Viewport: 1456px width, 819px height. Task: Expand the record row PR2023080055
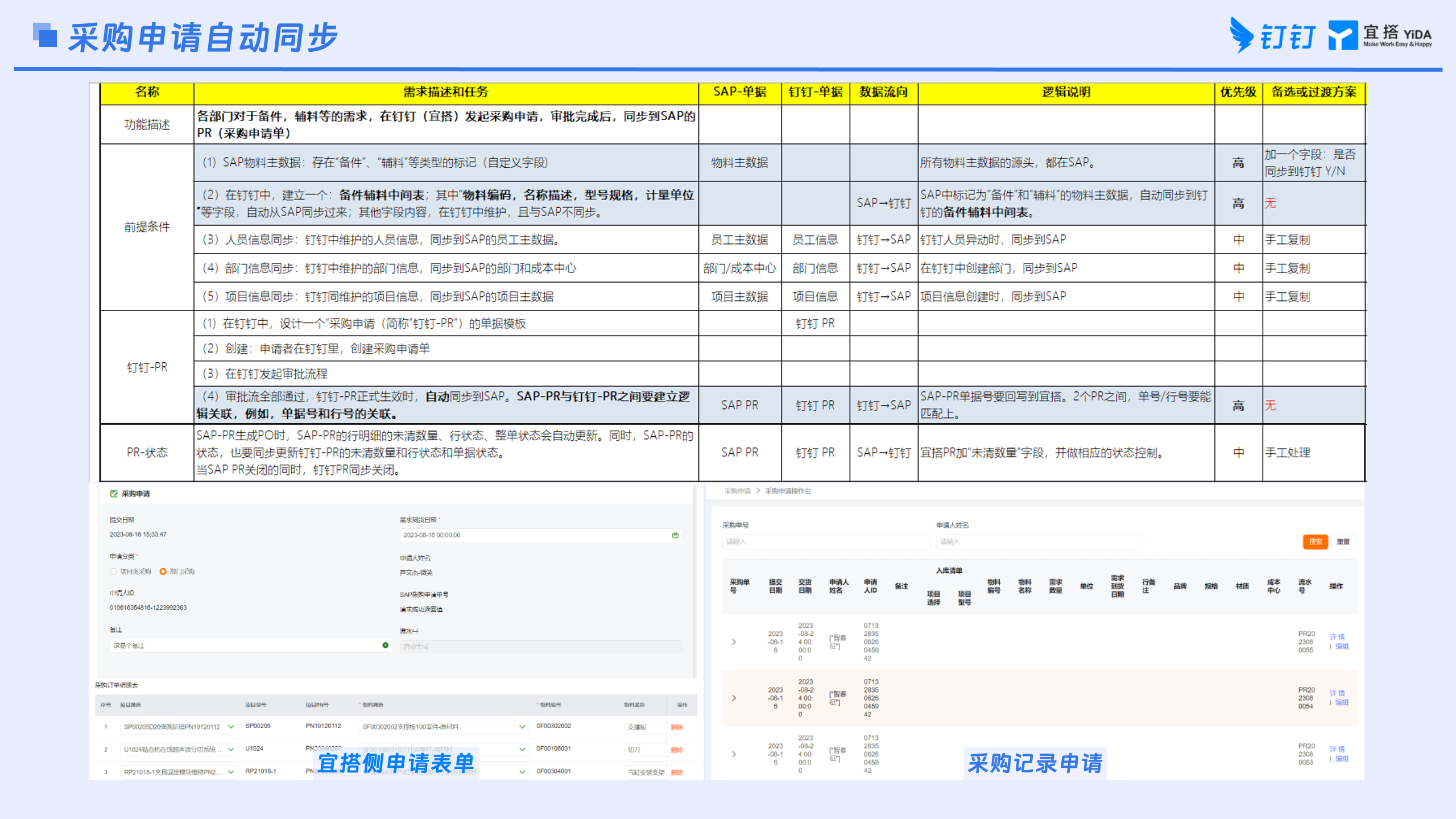(734, 642)
